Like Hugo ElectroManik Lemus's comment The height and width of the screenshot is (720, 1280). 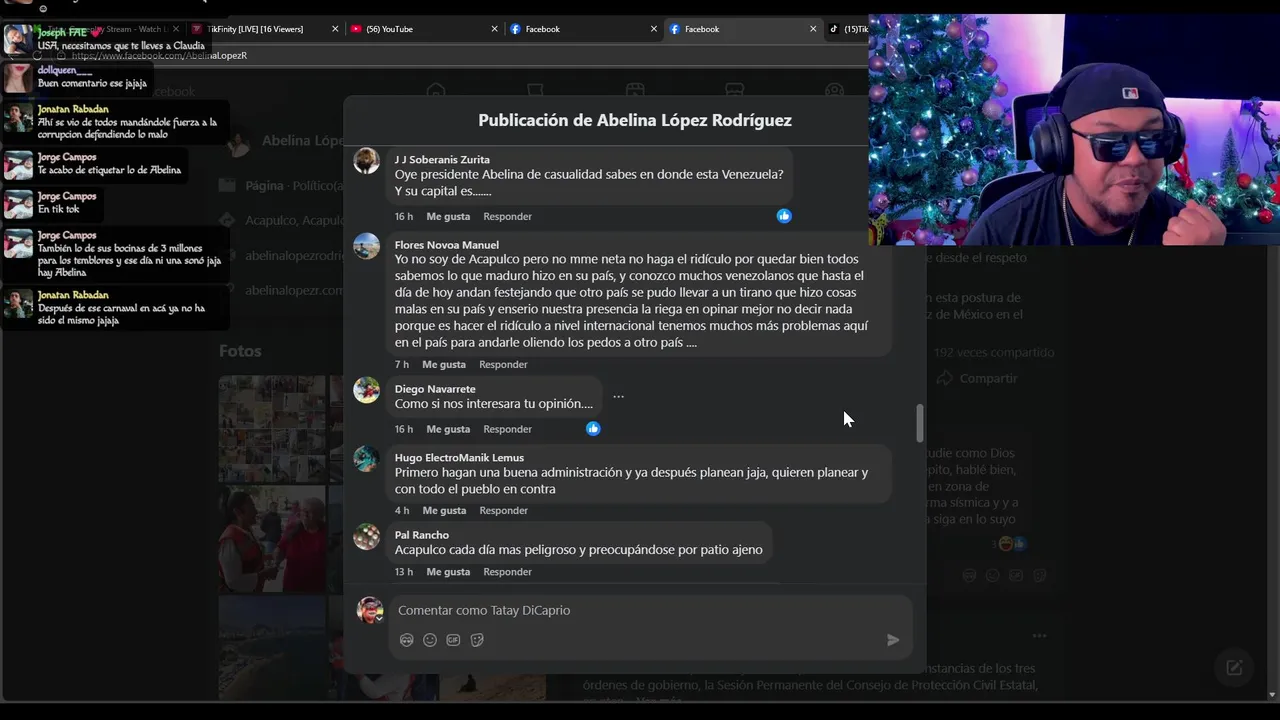point(444,510)
